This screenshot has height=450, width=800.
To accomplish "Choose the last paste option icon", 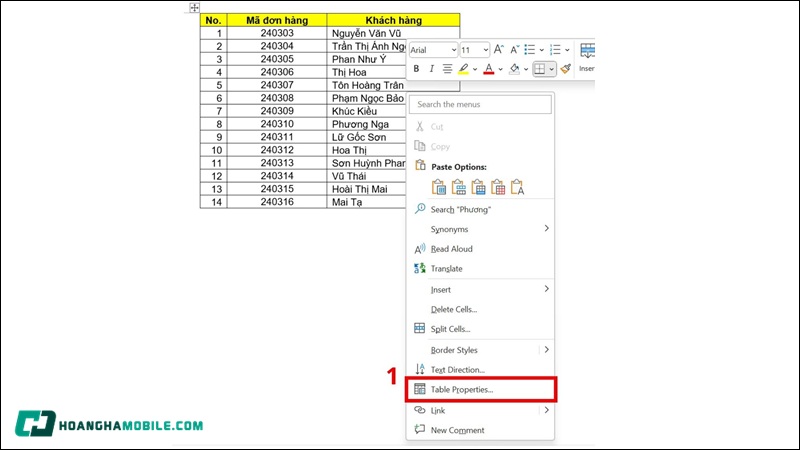I will 518,186.
